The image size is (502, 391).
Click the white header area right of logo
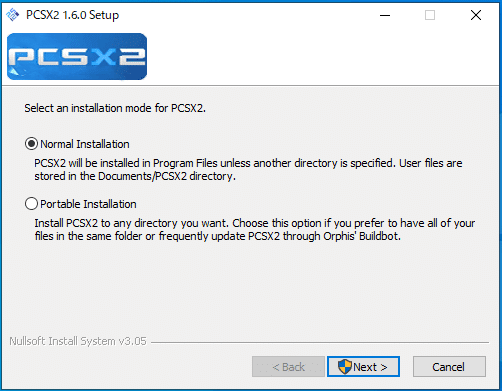coord(323,56)
